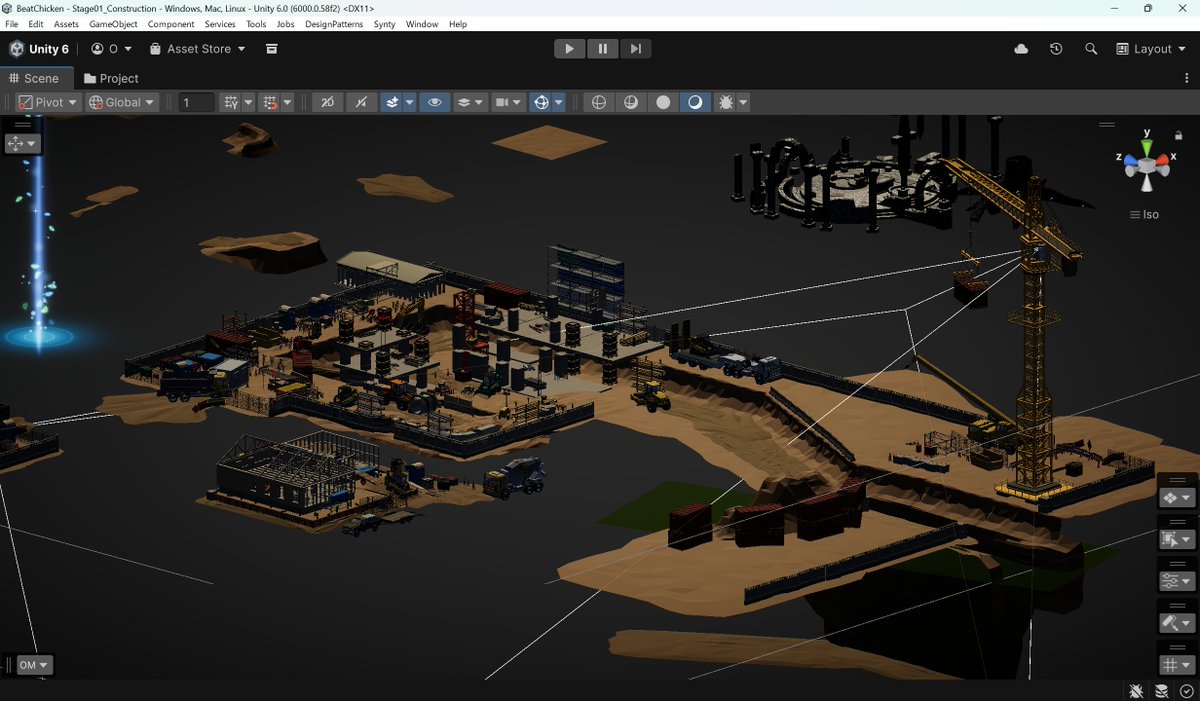This screenshot has height=701, width=1200.
Task: Open the sliders overlay dropdown
Action: [1176, 581]
